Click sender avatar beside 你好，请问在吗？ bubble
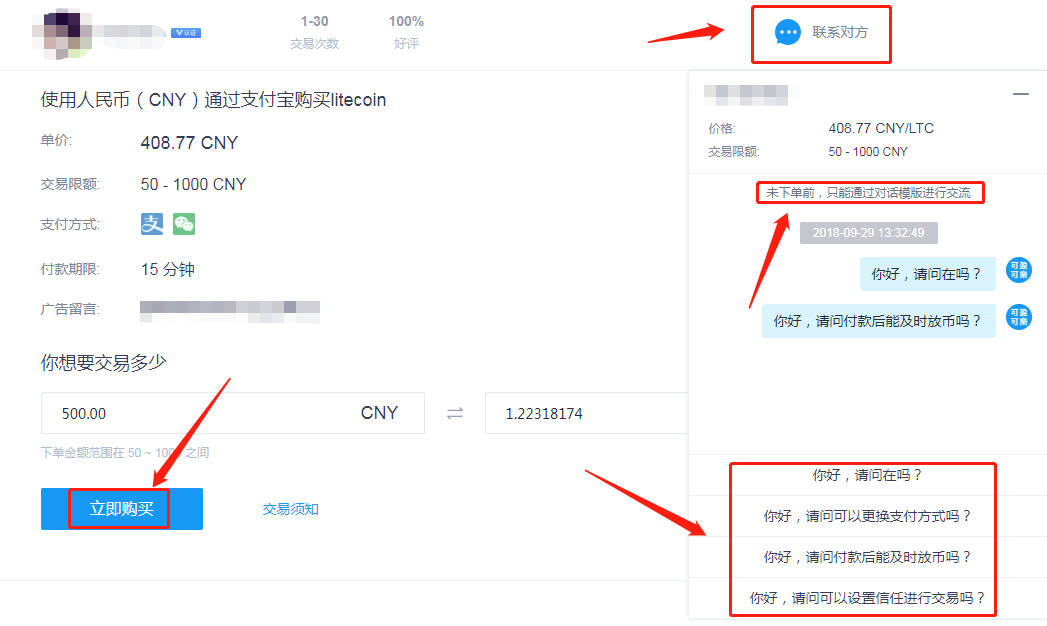Image resolution: width=1047 pixels, height=626 pixels. coord(1019,270)
